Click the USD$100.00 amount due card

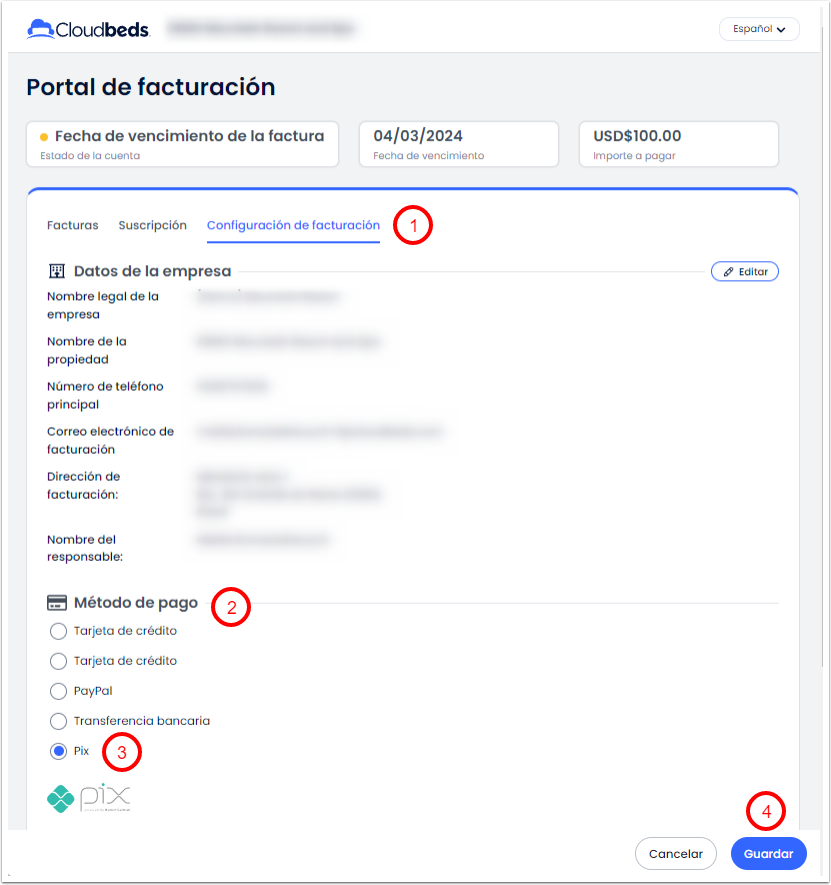(x=678, y=144)
